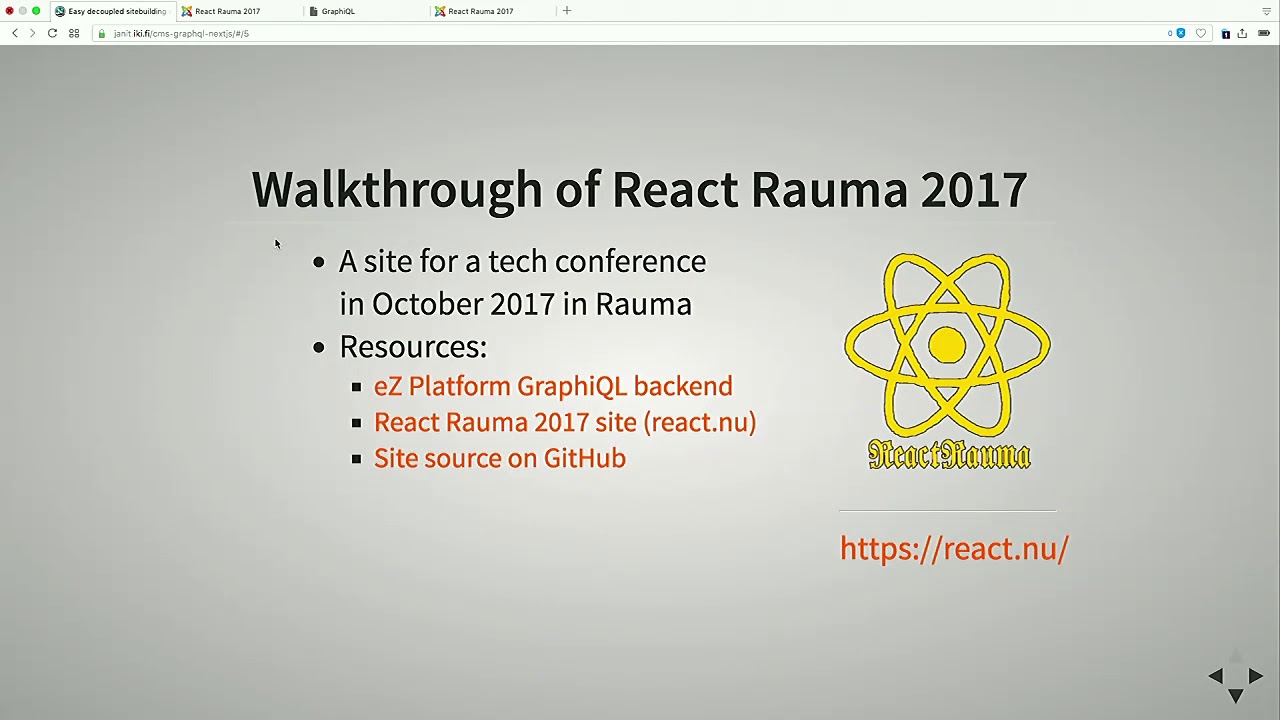Add the page to bookmarks with the heart icon

coord(1201,33)
